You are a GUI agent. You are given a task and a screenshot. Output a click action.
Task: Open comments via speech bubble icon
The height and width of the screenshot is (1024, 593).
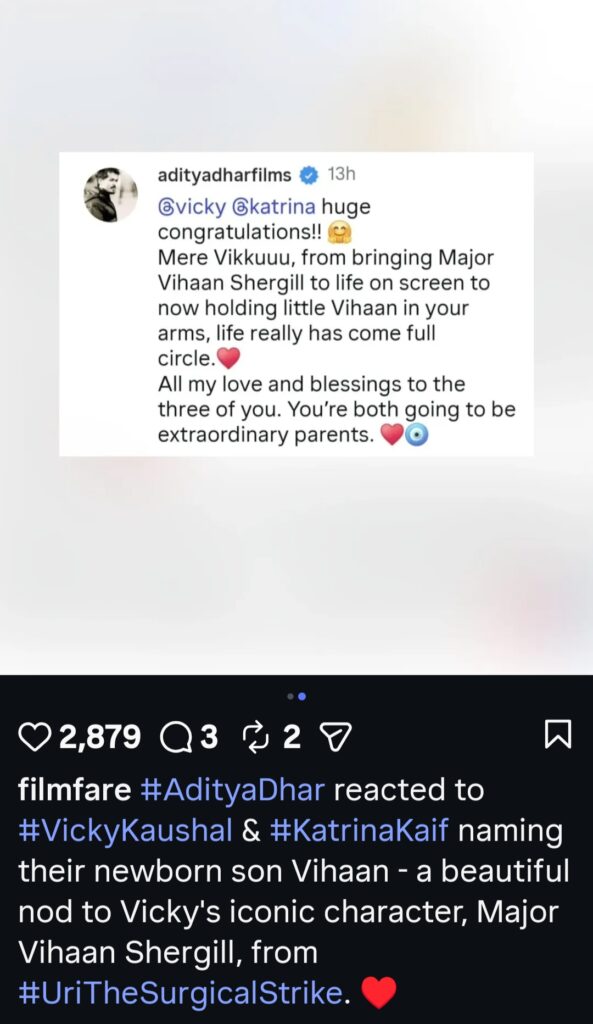click(177, 737)
